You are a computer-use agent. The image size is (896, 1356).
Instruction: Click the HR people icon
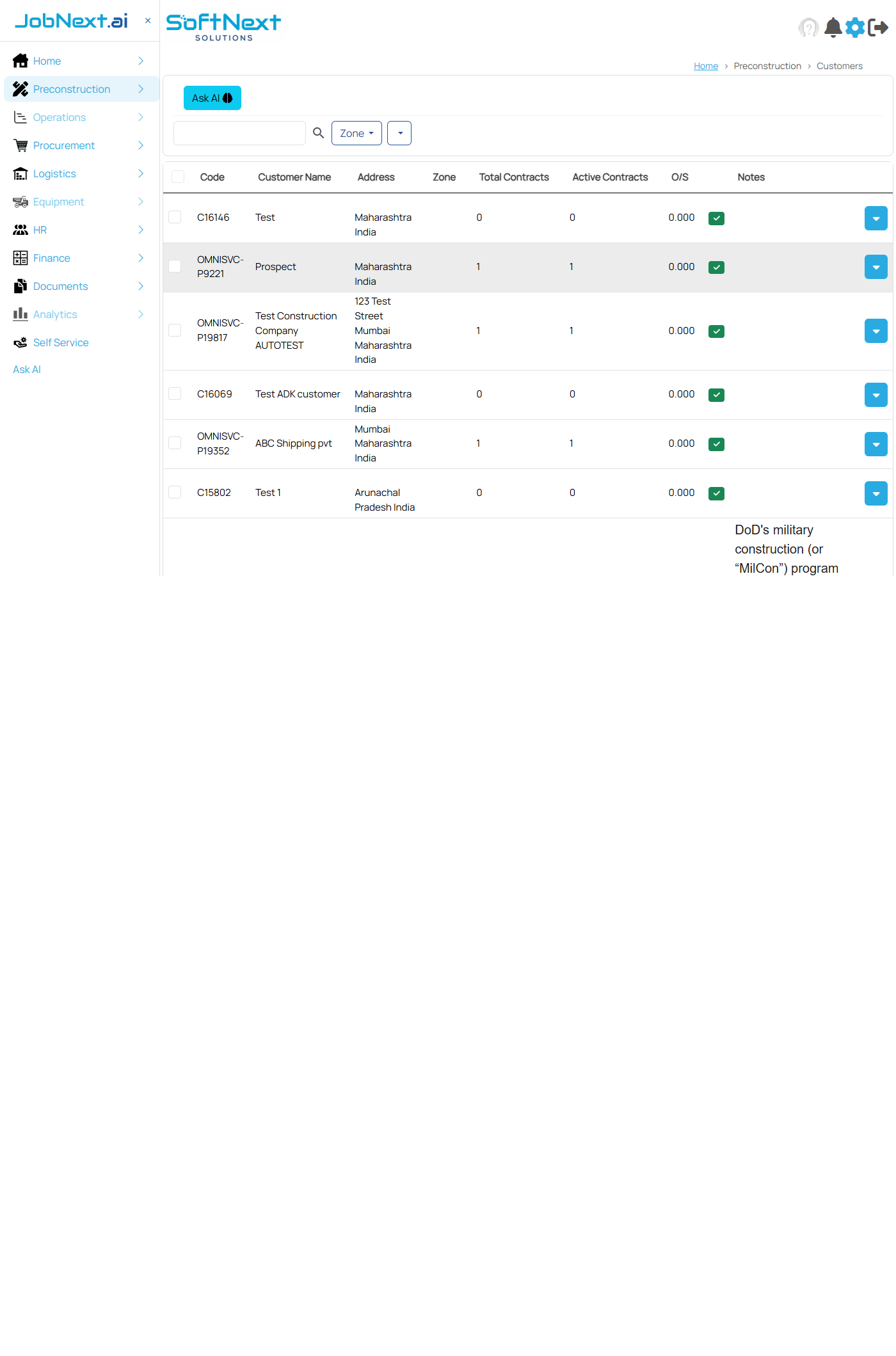[x=20, y=230]
